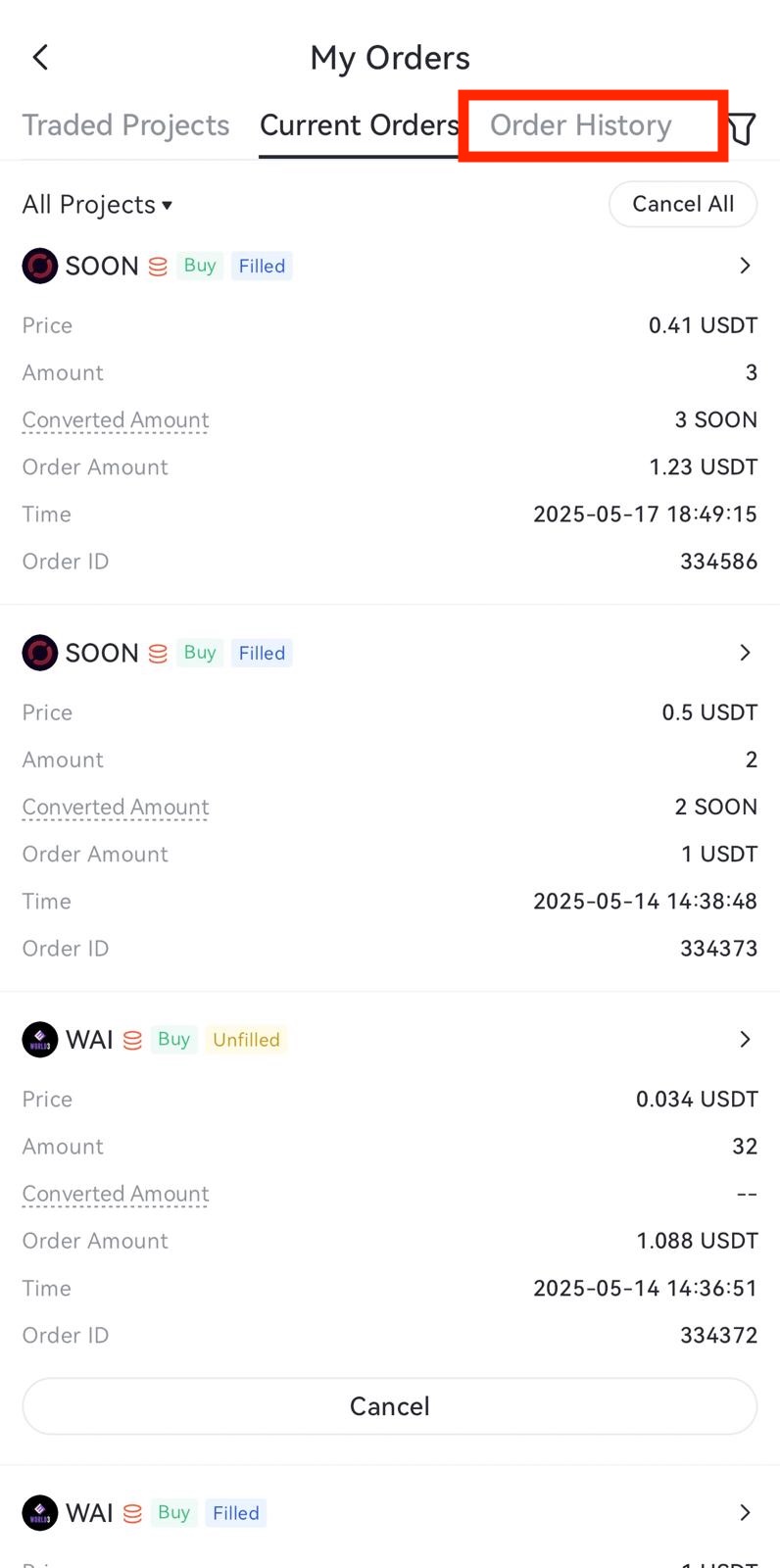The image size is (780, 1568).
Task: Tap the WAI logo in bottom filled order
Action: point(40,1513)
